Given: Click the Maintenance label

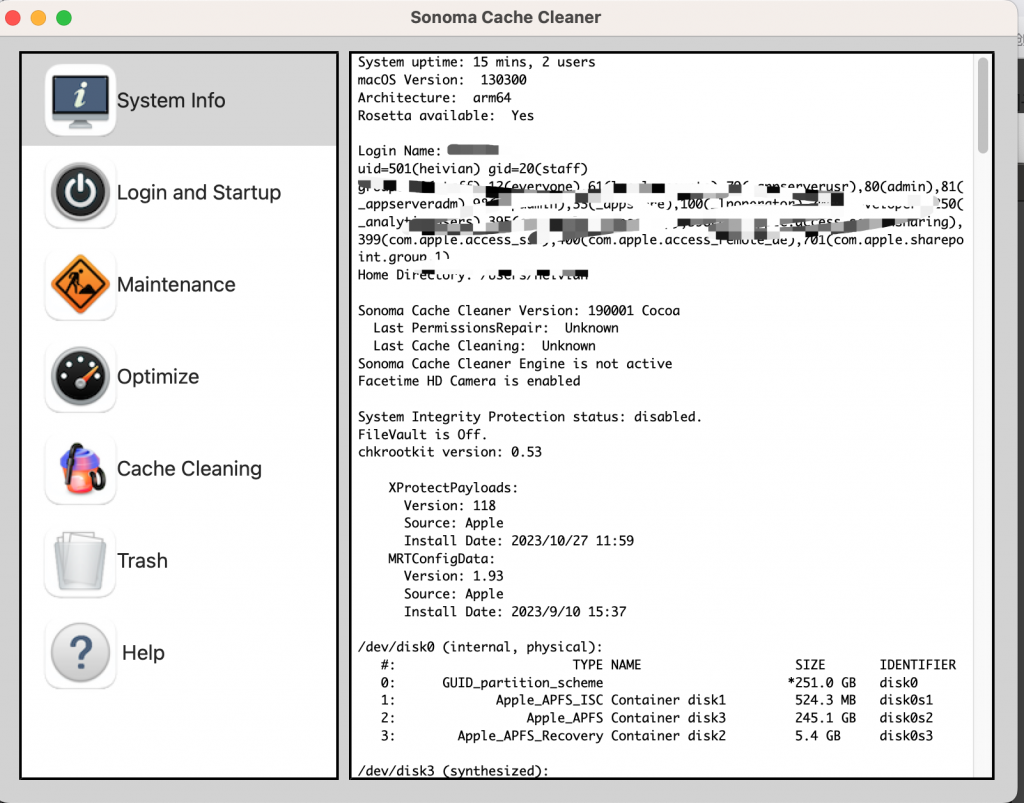Looking at the screenshot, I should 176,284.
